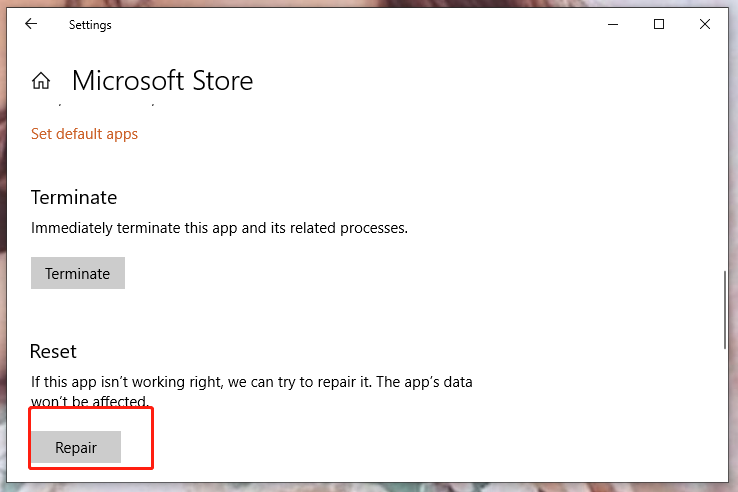Click the Microsoft Store page heading
738x492 pixels.
tap(162, 81)
